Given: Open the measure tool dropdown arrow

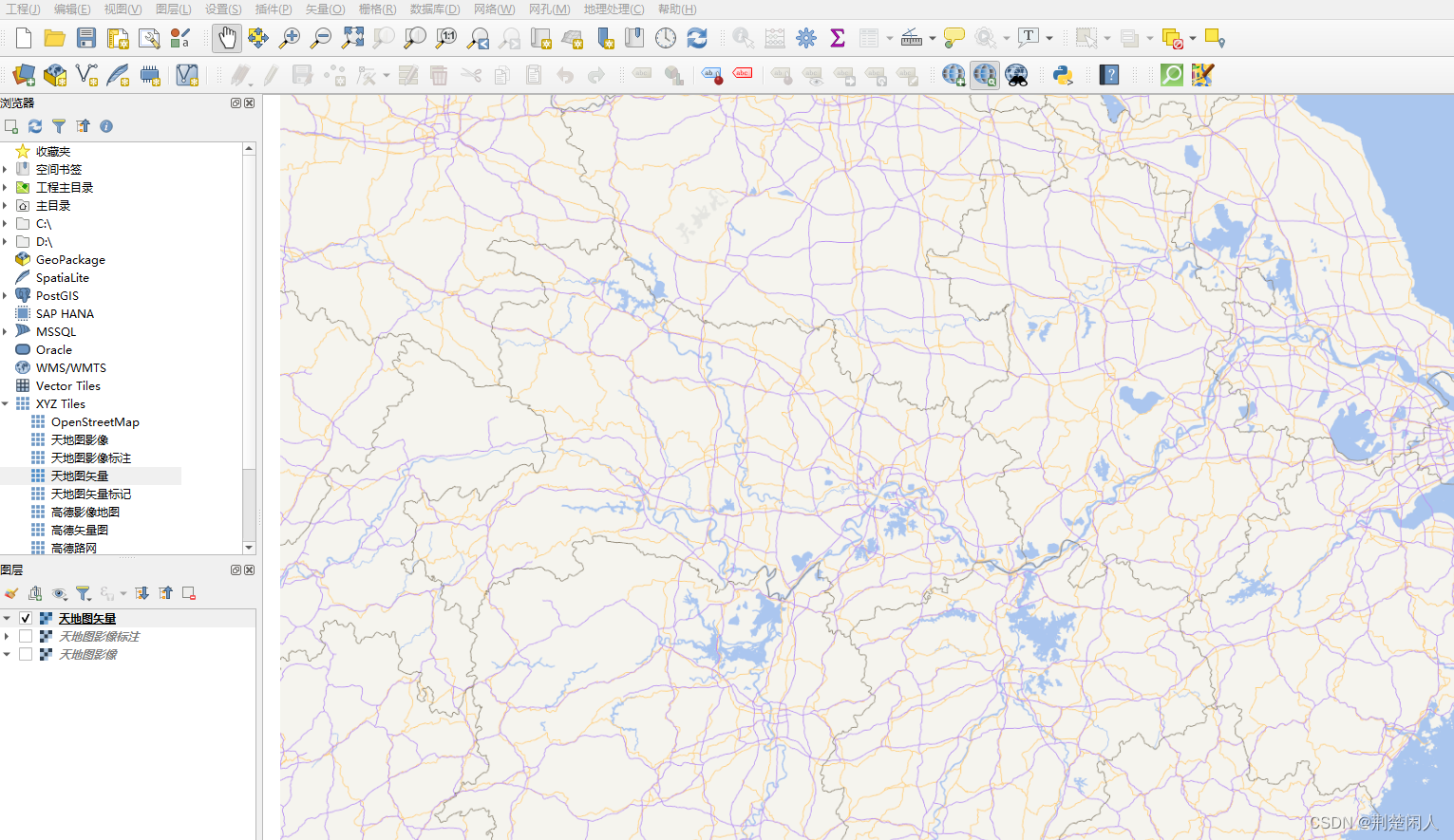Looking at the screenshot, I should point(933,39).
